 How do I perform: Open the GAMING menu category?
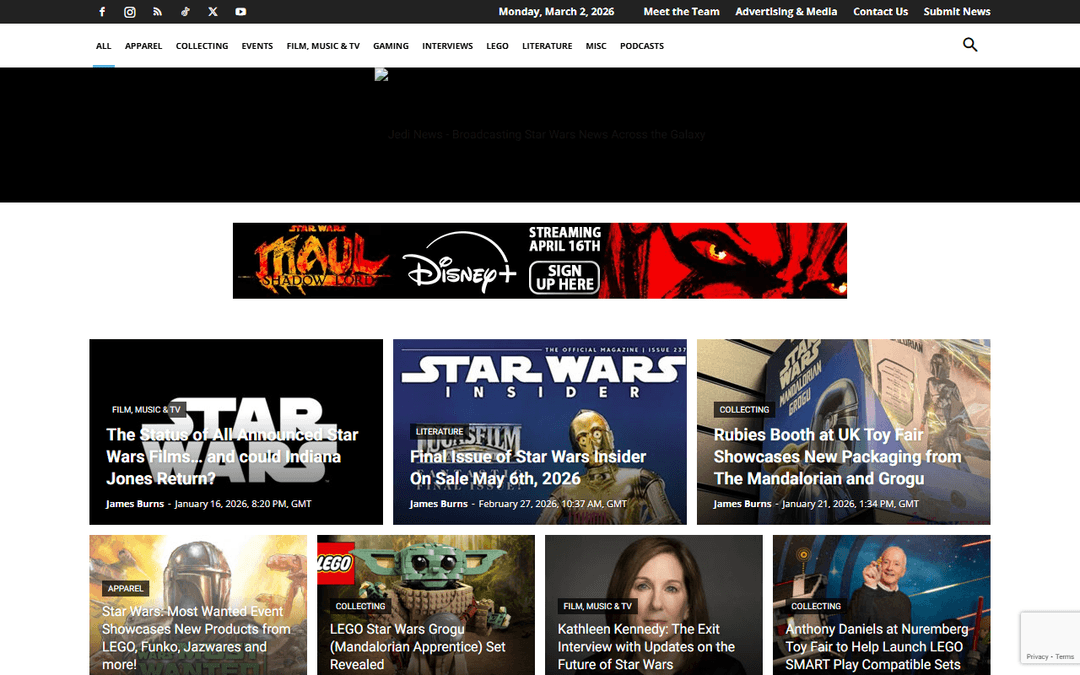tap(391, 46)
